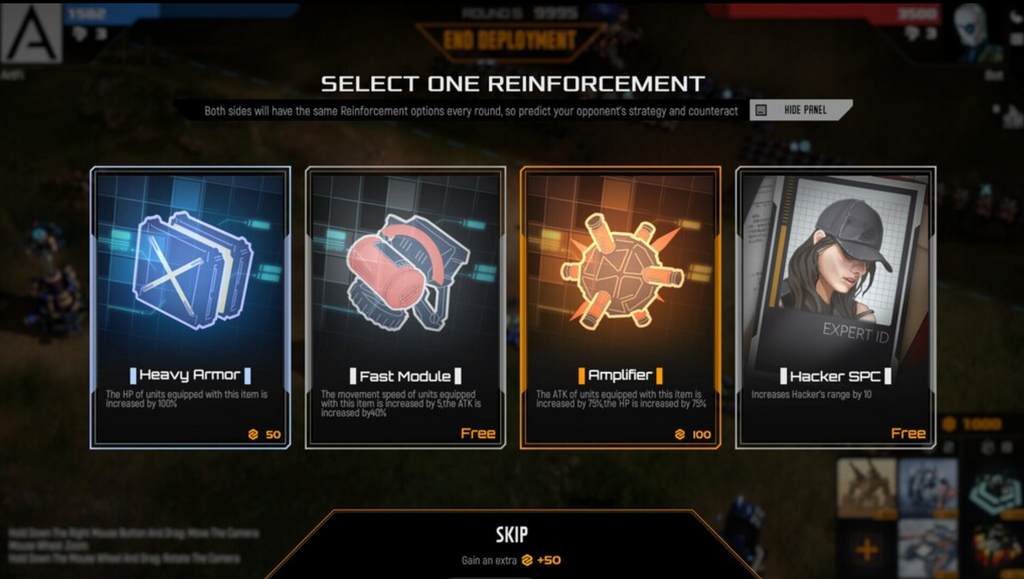Skip reinforcement to gain extra 50
1024x579 pixels.
(511, 545)
